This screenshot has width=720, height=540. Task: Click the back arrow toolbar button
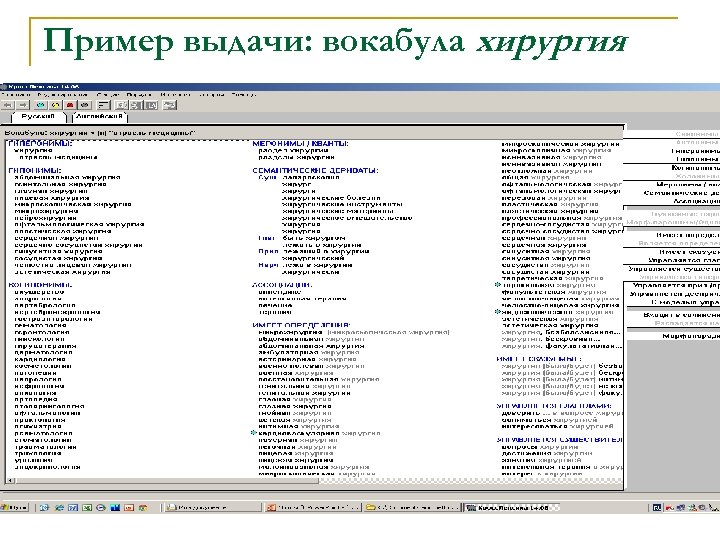click(x=7, y=105)
